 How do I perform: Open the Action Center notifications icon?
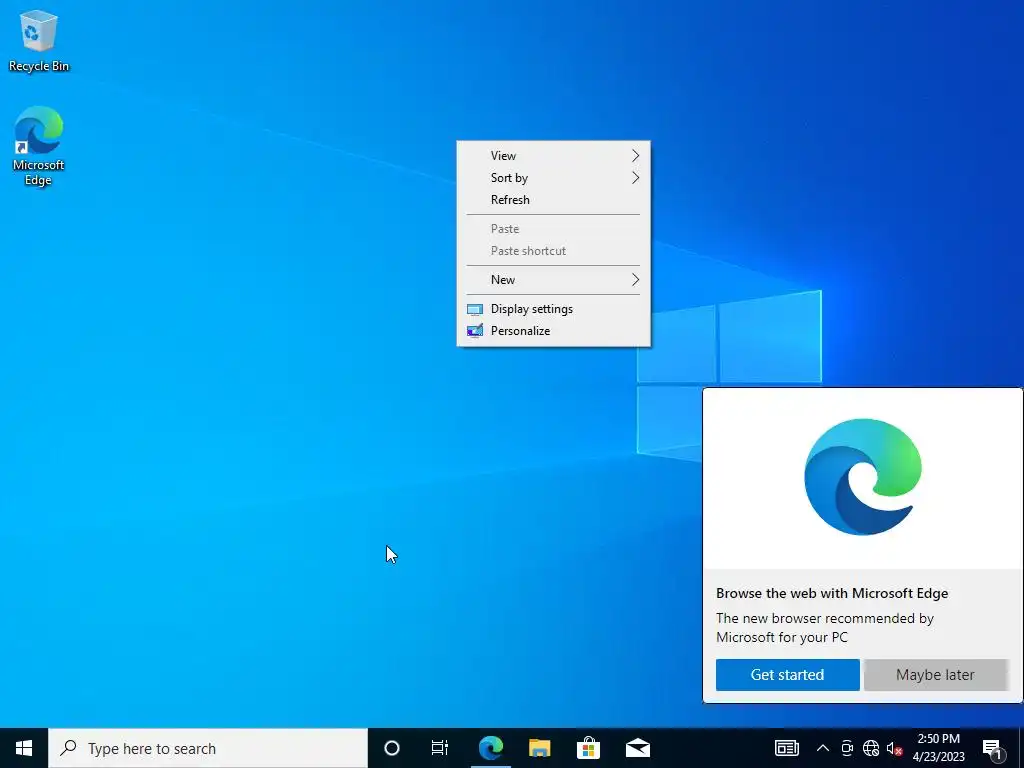[x=992, y=748]
